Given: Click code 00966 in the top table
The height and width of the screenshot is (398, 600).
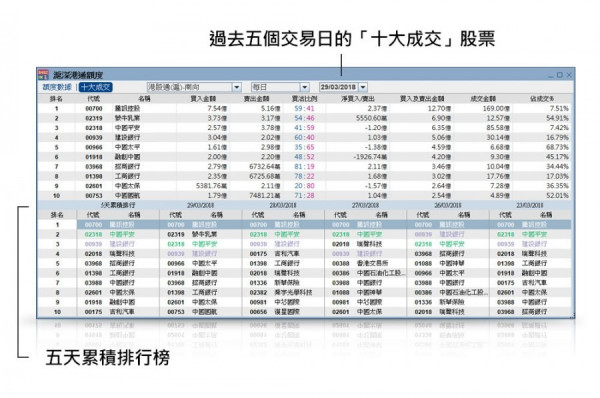Looking at the screenshot, I should click(x=94, y=147).
